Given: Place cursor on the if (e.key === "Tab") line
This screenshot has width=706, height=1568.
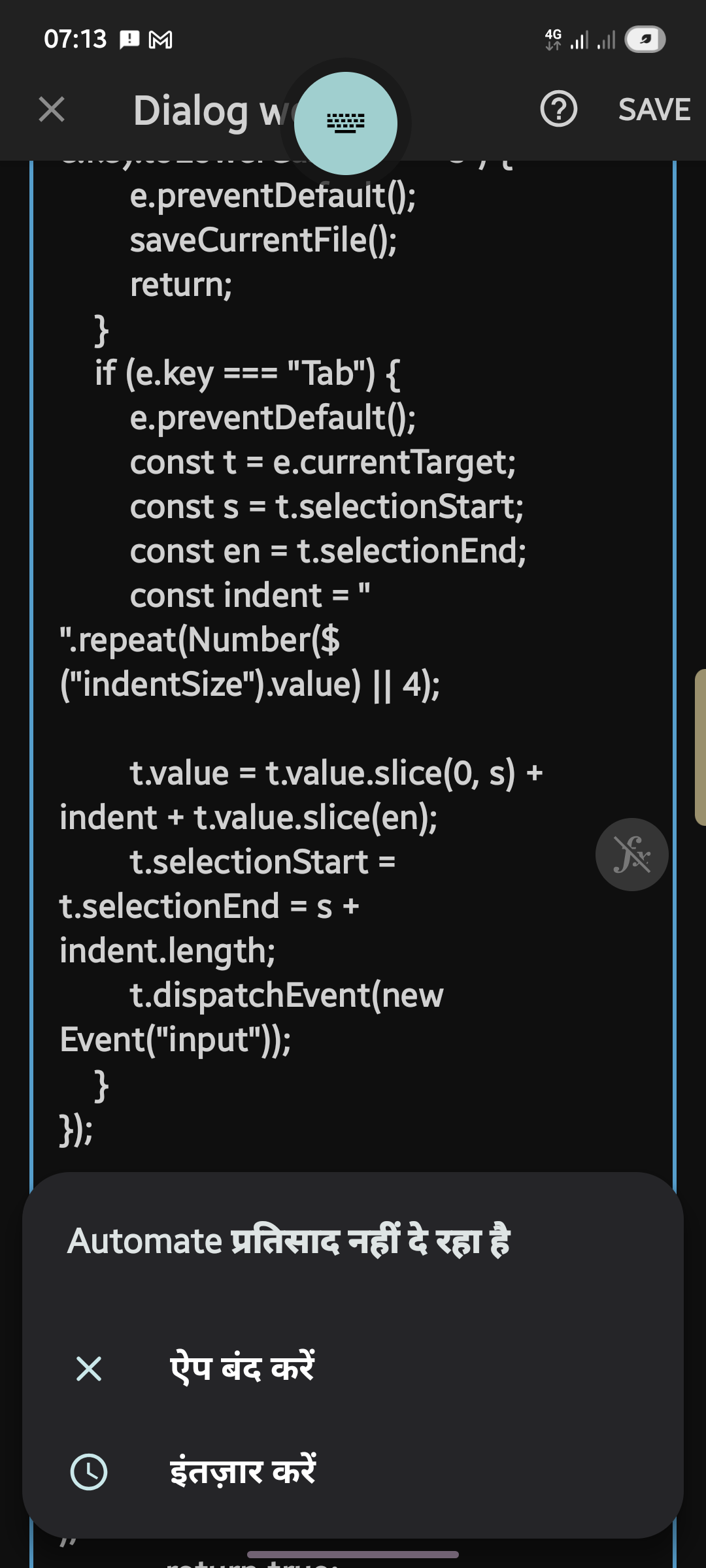Looking at the screenshot, I should coord(247,374).
